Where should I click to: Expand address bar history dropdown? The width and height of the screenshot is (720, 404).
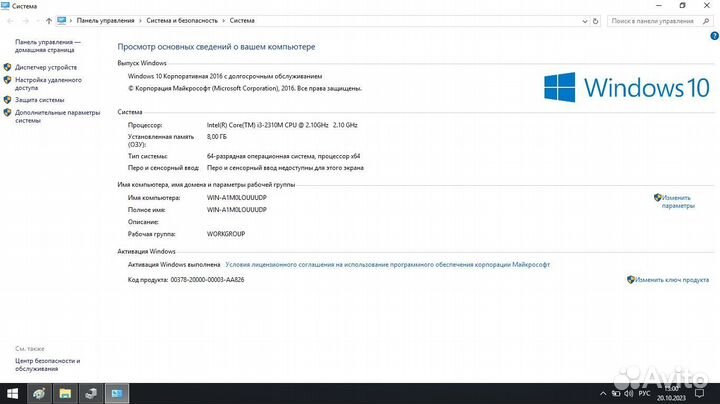click(585, 21)
